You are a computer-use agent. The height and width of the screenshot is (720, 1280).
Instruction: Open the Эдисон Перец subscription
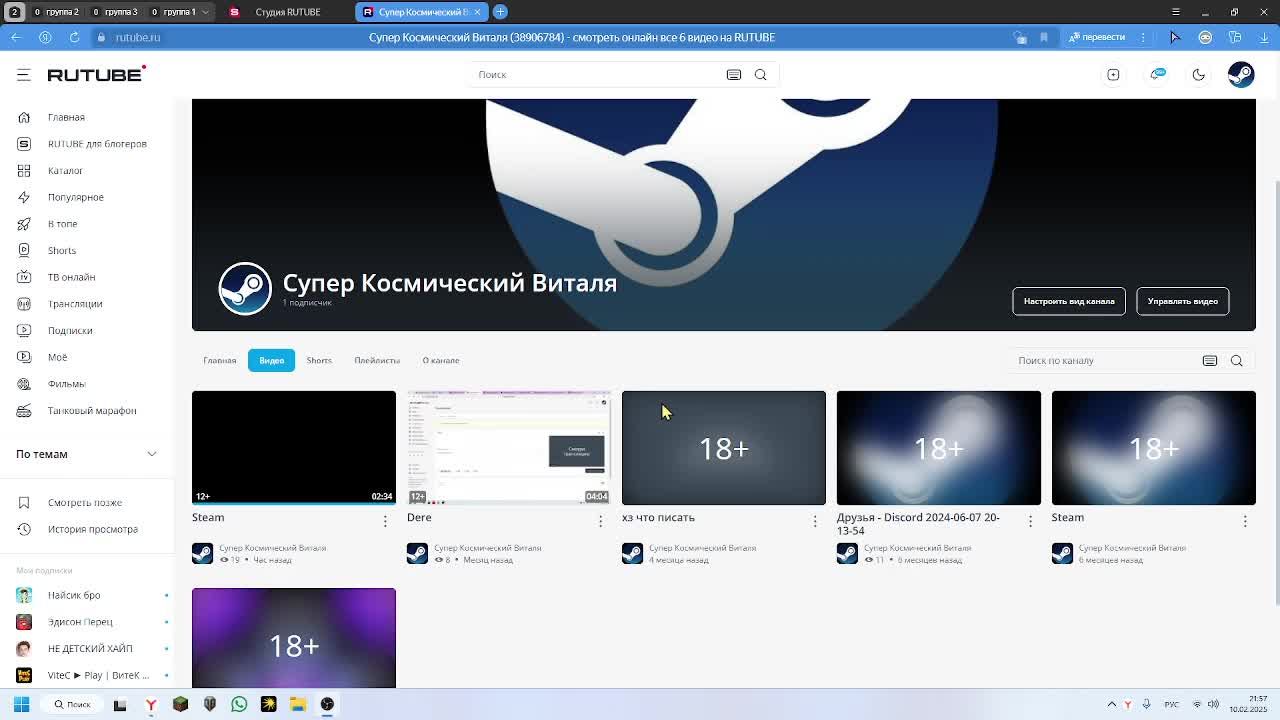pyautogui.click(x=80, y=622)
